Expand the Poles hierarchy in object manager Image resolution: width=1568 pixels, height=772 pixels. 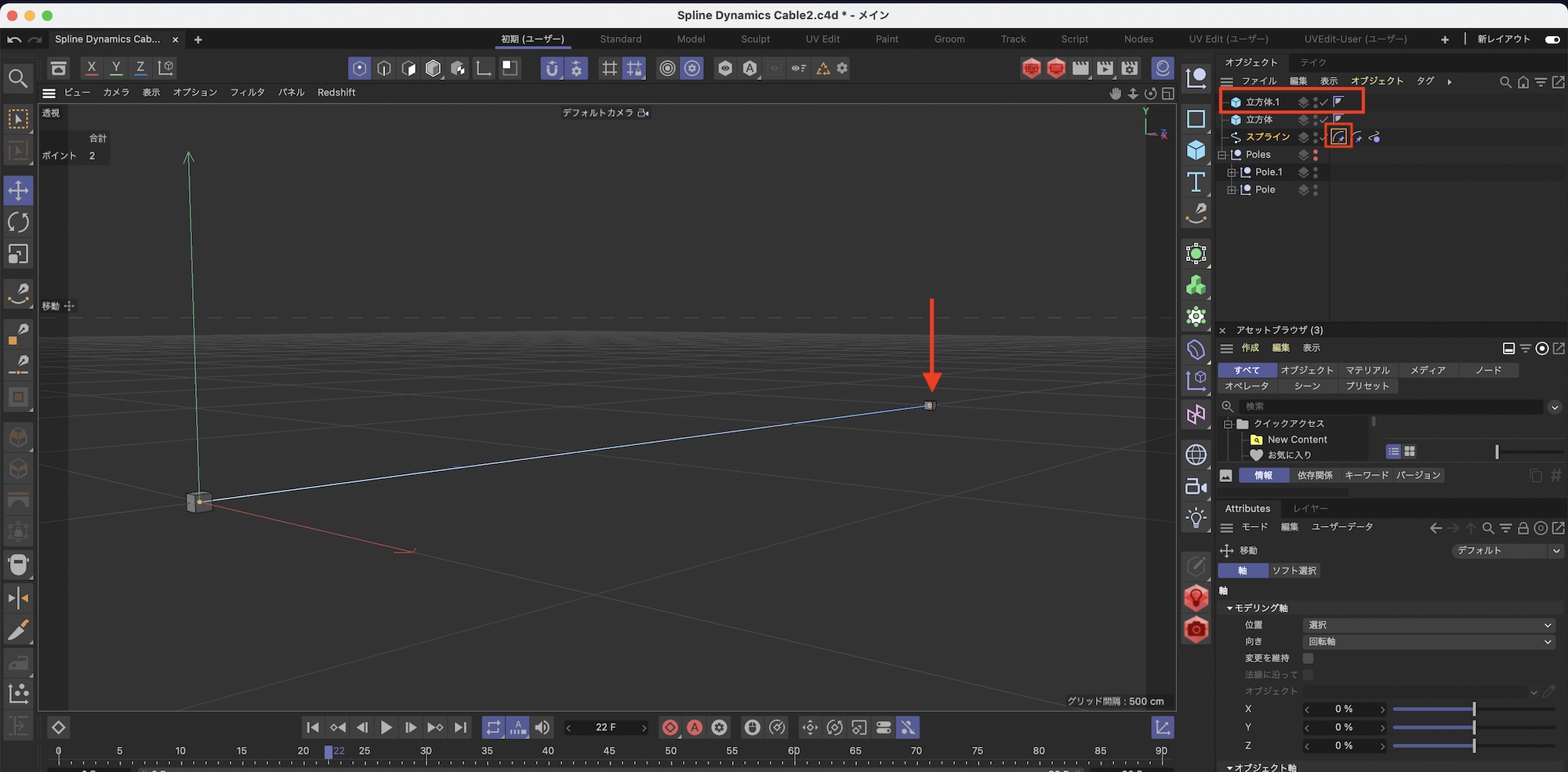pos(1222,155)
